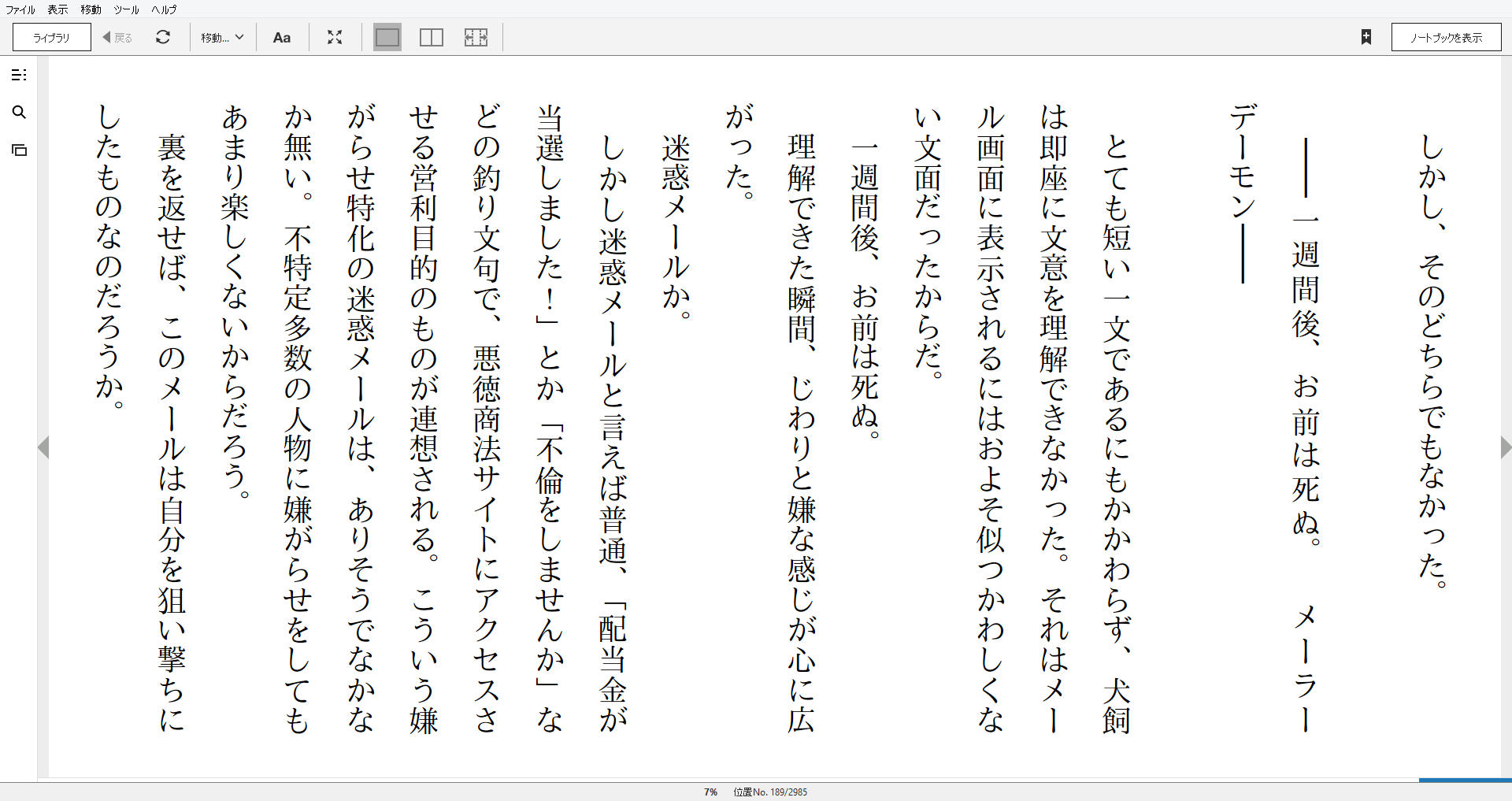Click the 戻る back button

pos(117,37)
